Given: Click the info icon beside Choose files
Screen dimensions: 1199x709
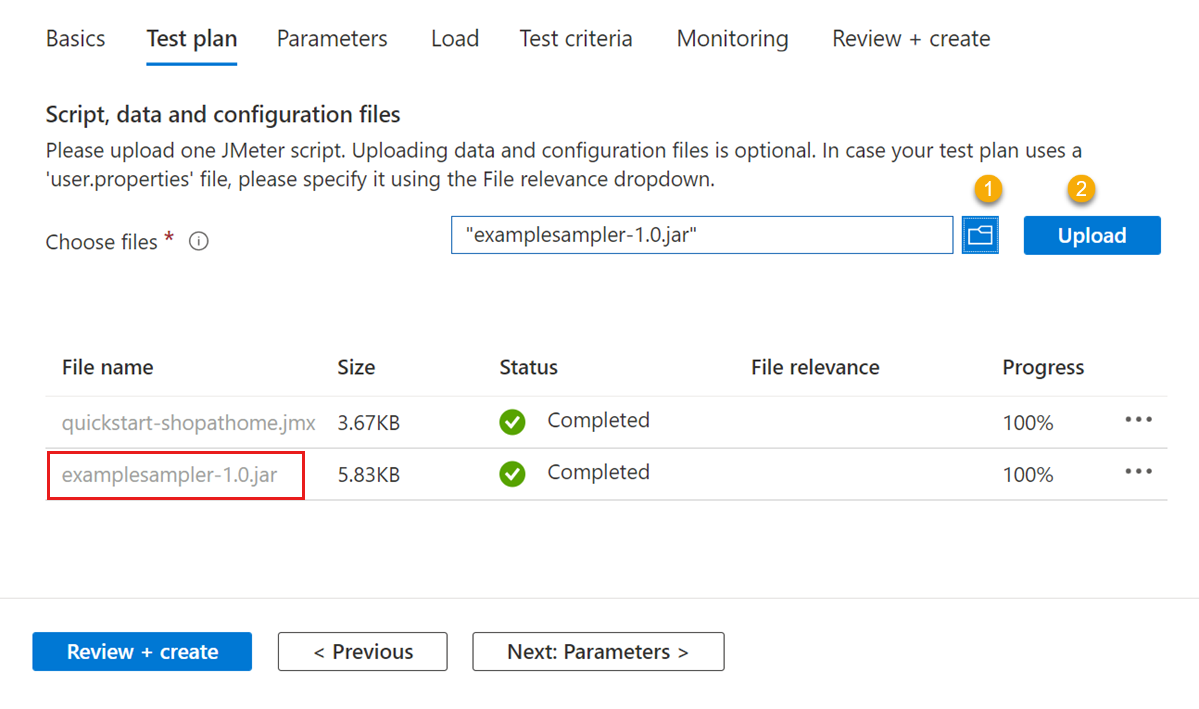Looking at the screenshot, I should [x=198, y=241].
